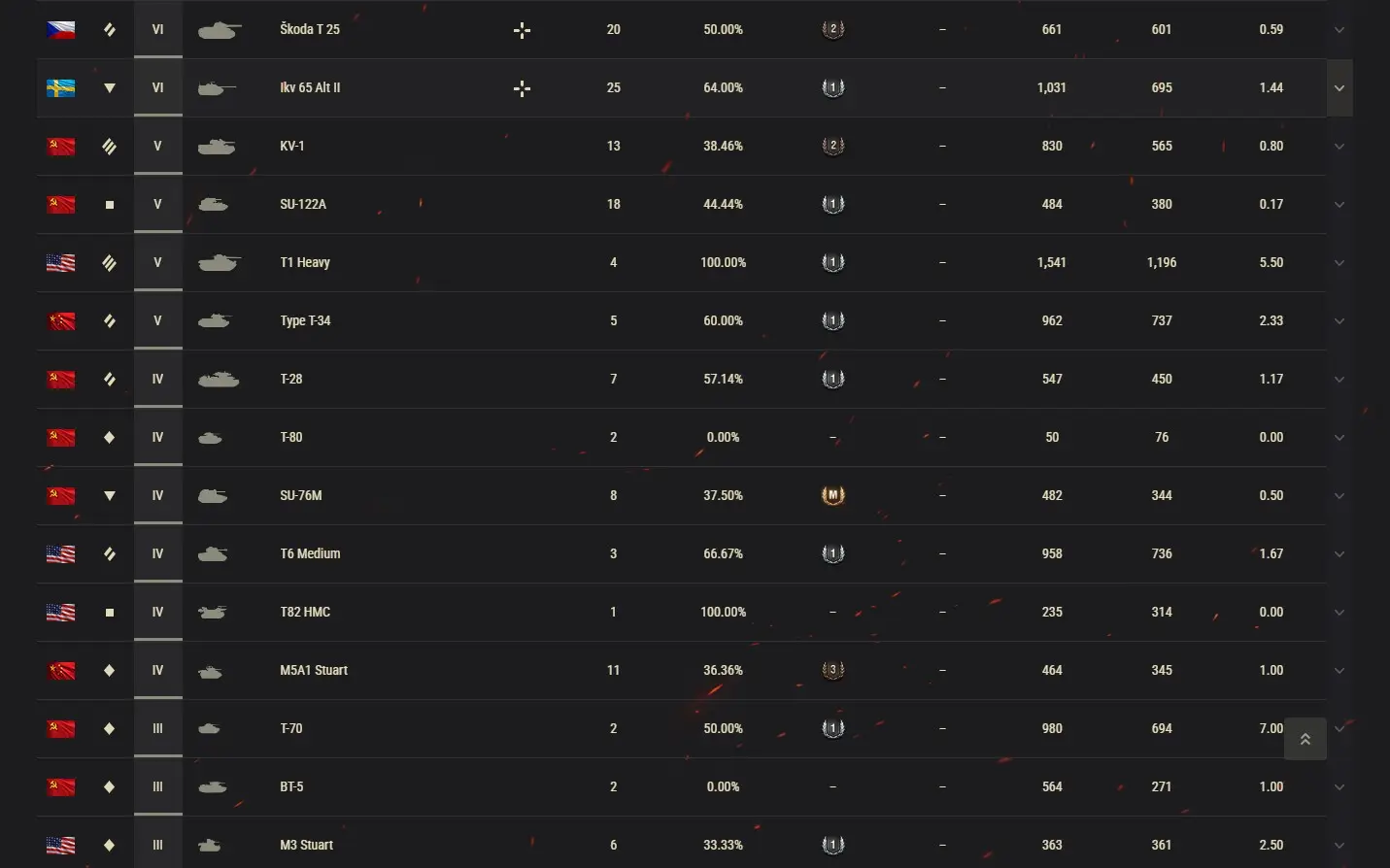Expand the Ikv 65 Alt II row details
Viewport: 1390px width, 868px height.
point(1339,88)
